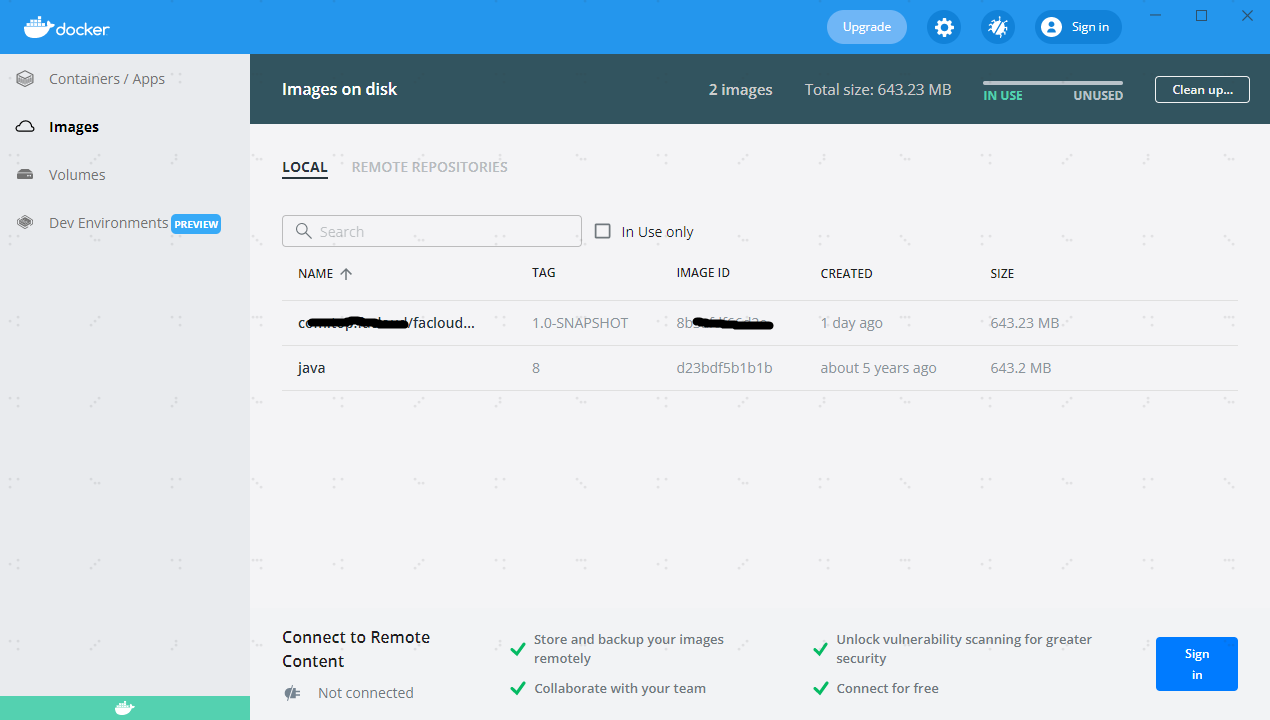
Task: Click image ID d23bdf5b1b1b
Action: [x=725, y=368]
